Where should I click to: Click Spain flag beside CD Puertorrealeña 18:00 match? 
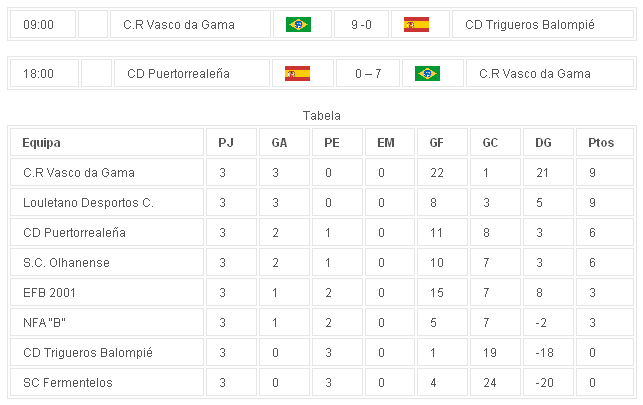(x=298, y=73)
